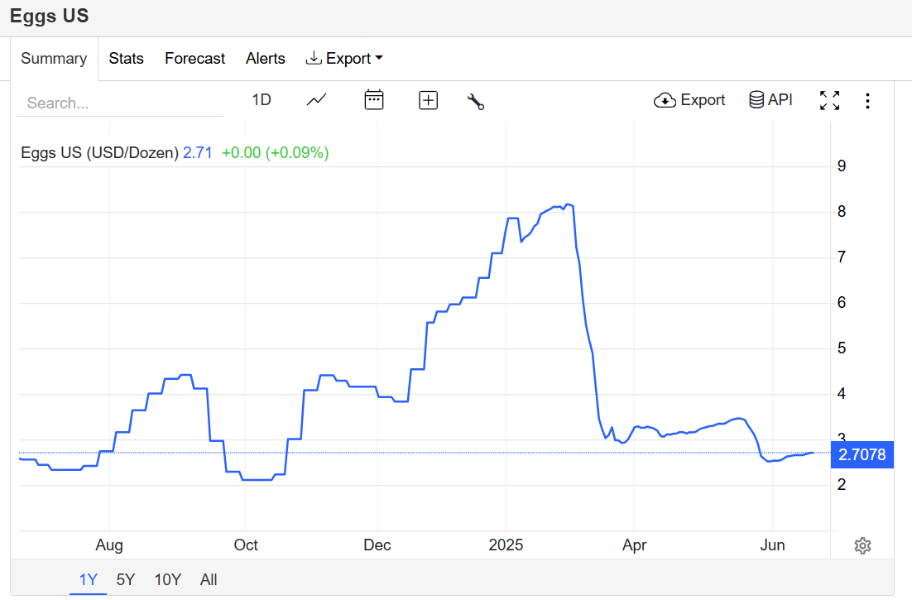Click the 2.7078 current price label
The image size is (912, 600).
pos(862,455)
